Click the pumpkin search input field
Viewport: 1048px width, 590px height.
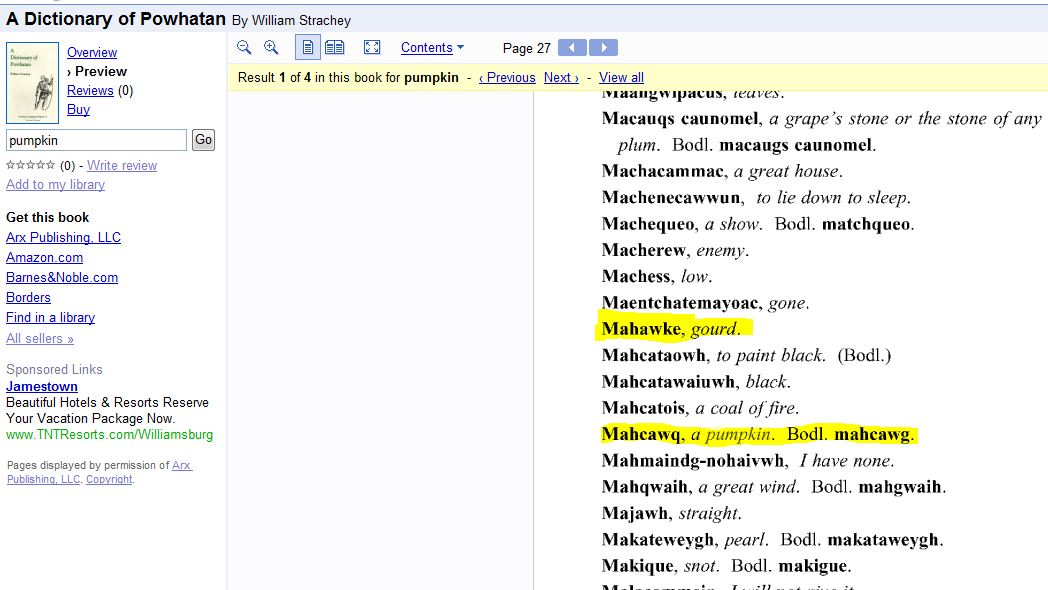tap(96, 140)
